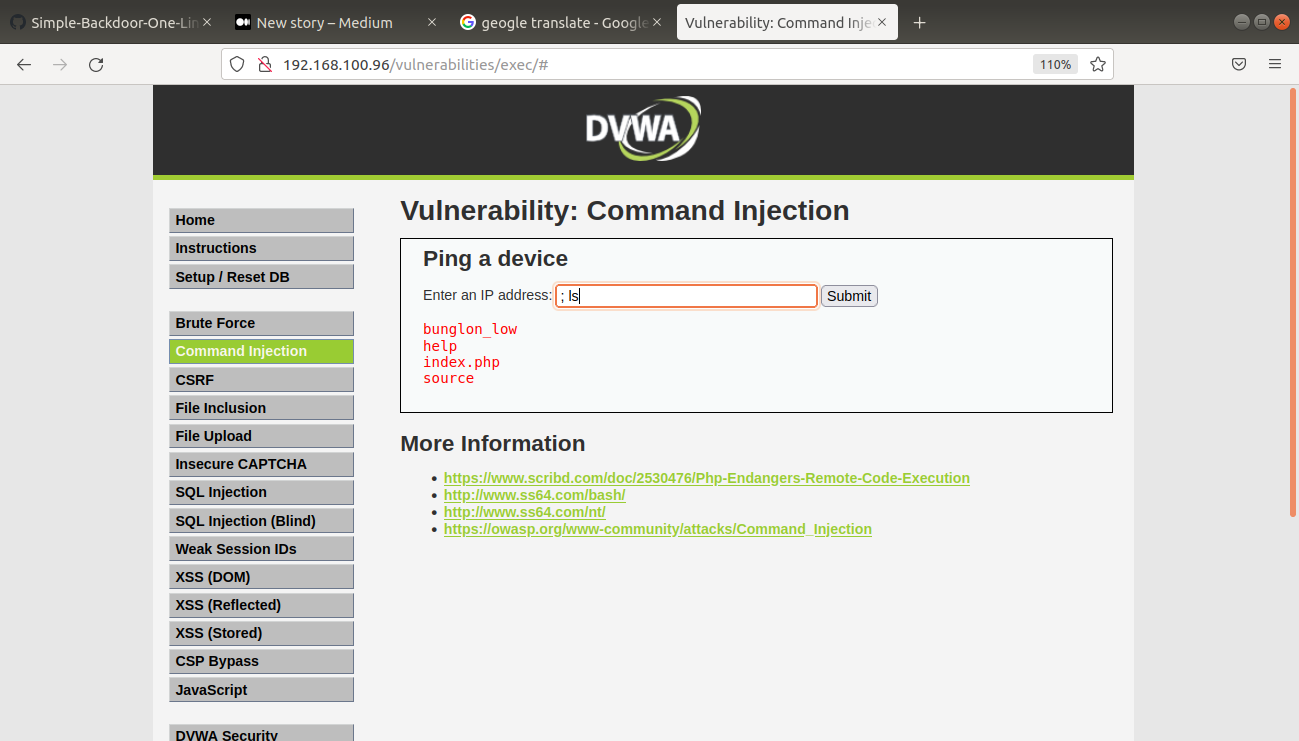The image size is (1299, 741).
Task: Click the Submit button to ping
Action: (848, 295)
